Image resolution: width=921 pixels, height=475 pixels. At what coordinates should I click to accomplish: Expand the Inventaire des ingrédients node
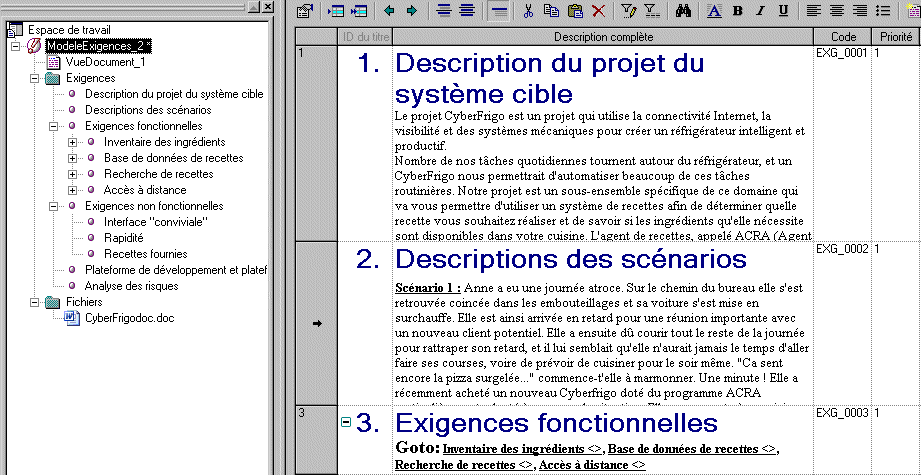(x=72, y=142)
